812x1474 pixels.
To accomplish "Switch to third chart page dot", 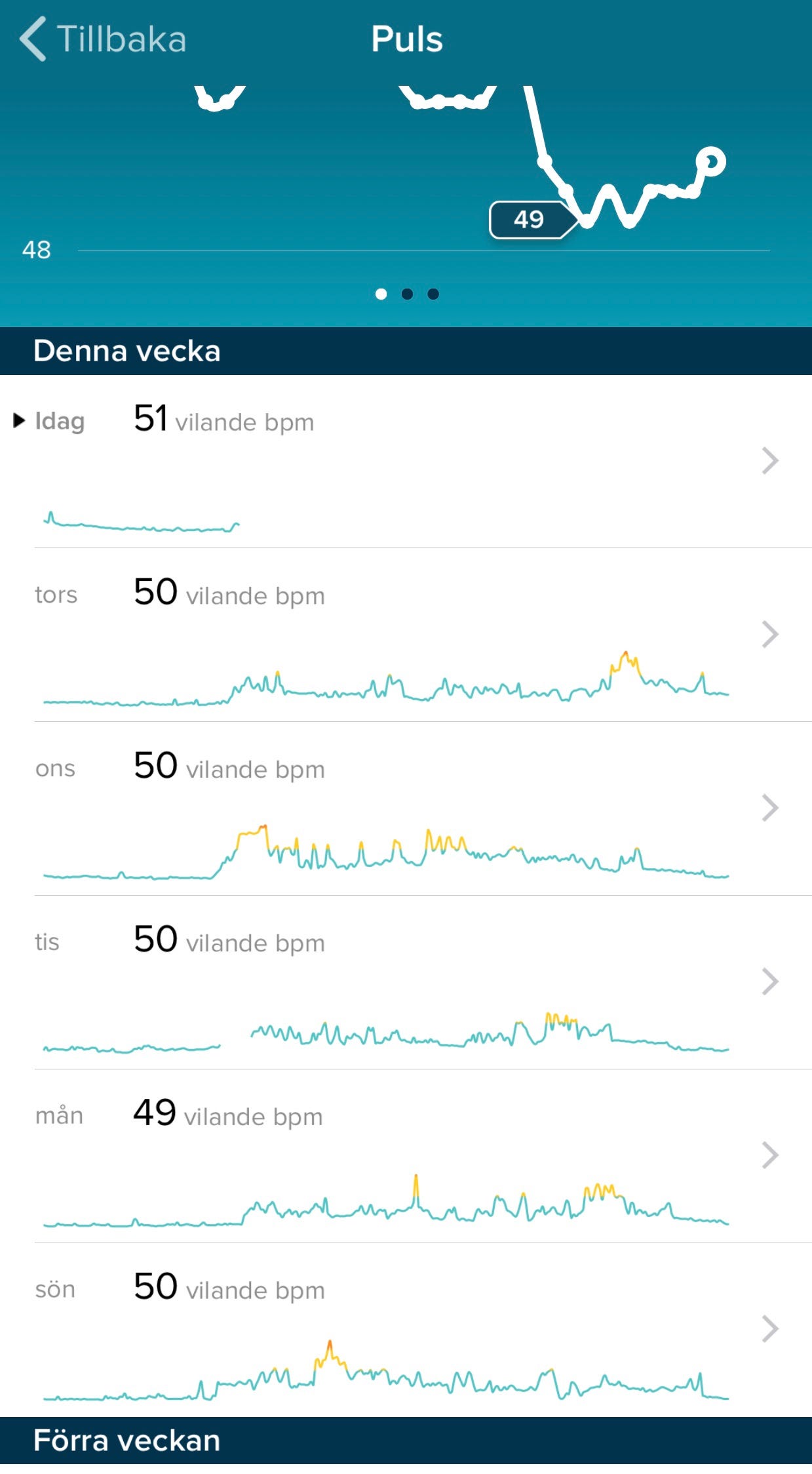I will click(x=433, y=294).
